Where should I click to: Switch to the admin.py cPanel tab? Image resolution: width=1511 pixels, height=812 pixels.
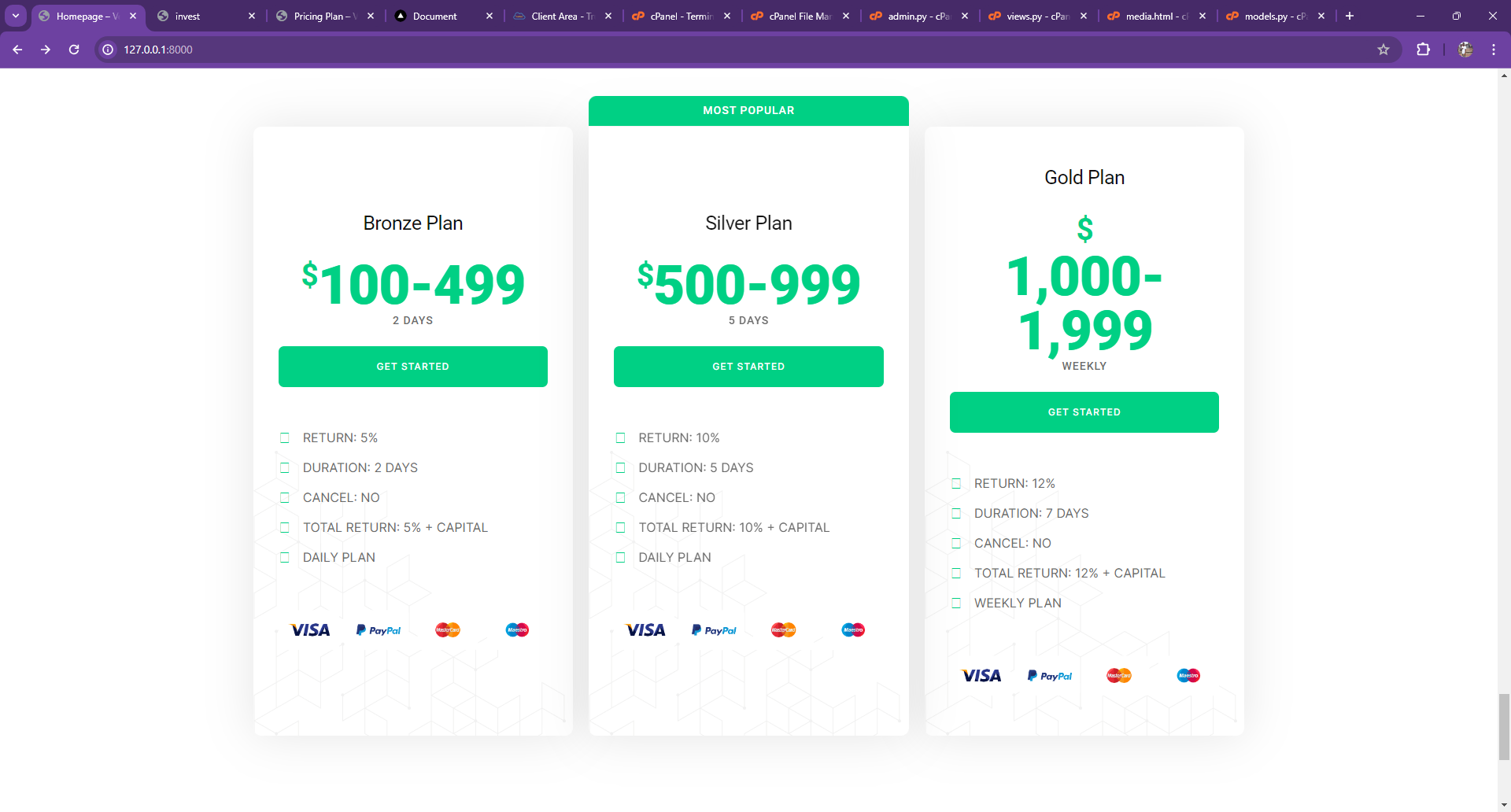(x=918, y=16)
